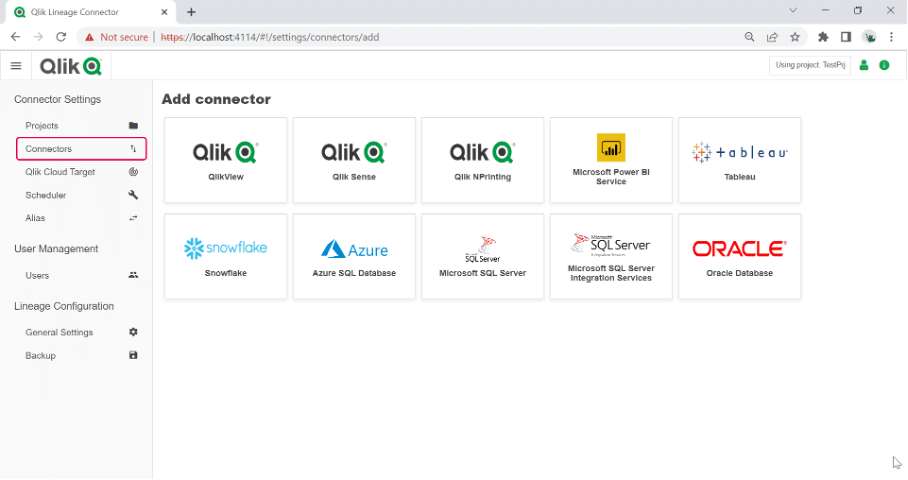Image resolution: width=908 pixels, height=480 pixels.
Task: Click the Not secure warning icon
Action: 89,37
